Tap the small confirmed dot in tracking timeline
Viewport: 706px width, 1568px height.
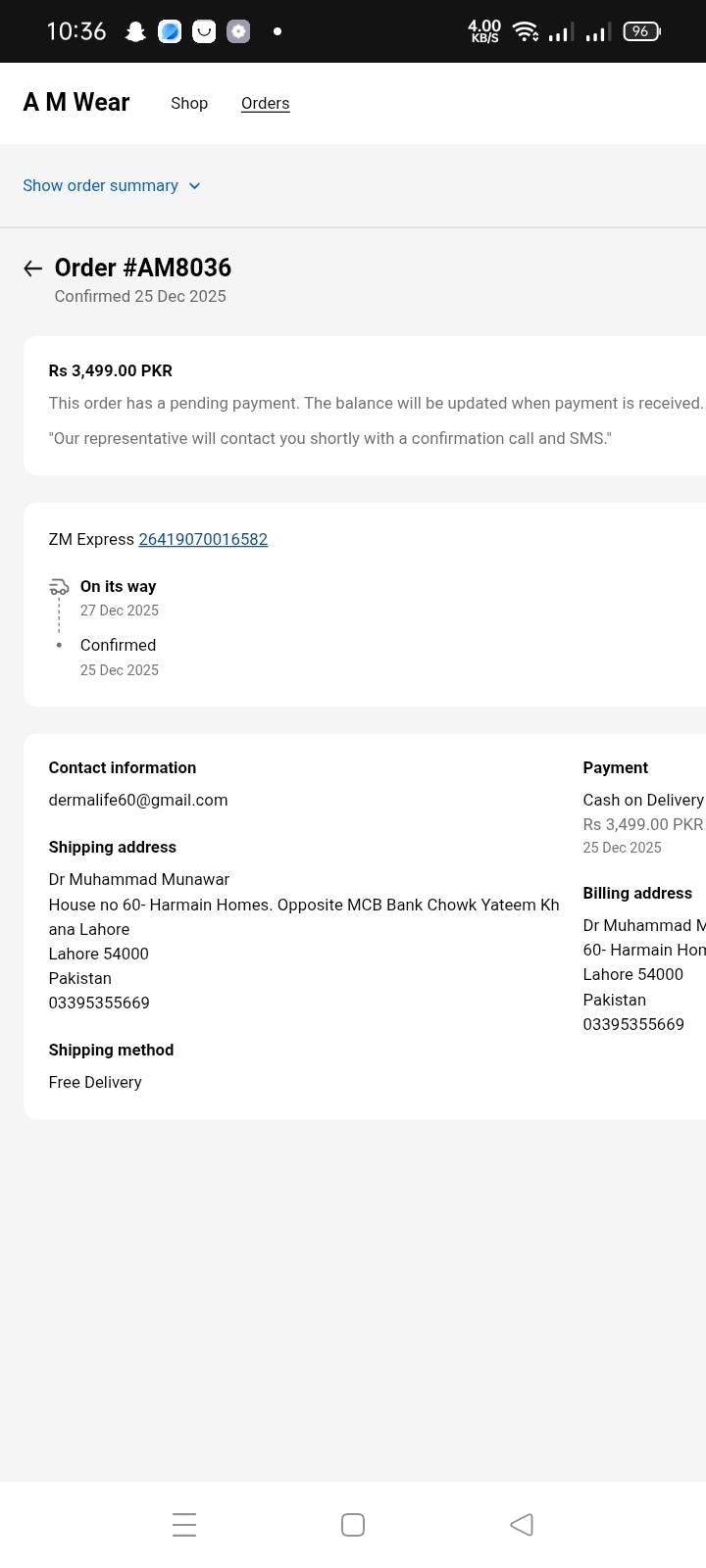59,645
